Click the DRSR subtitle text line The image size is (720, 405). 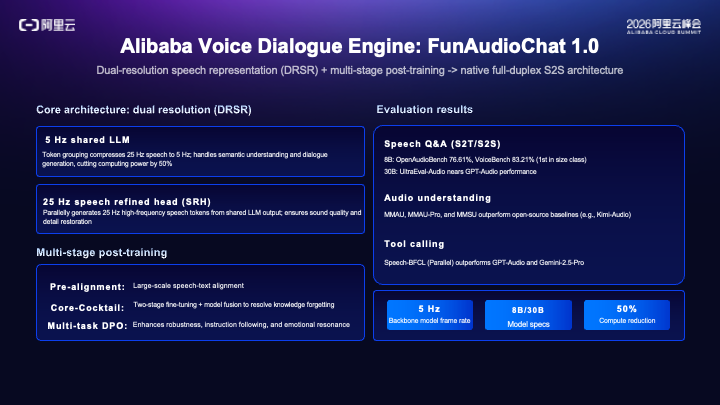coord(360,70)
